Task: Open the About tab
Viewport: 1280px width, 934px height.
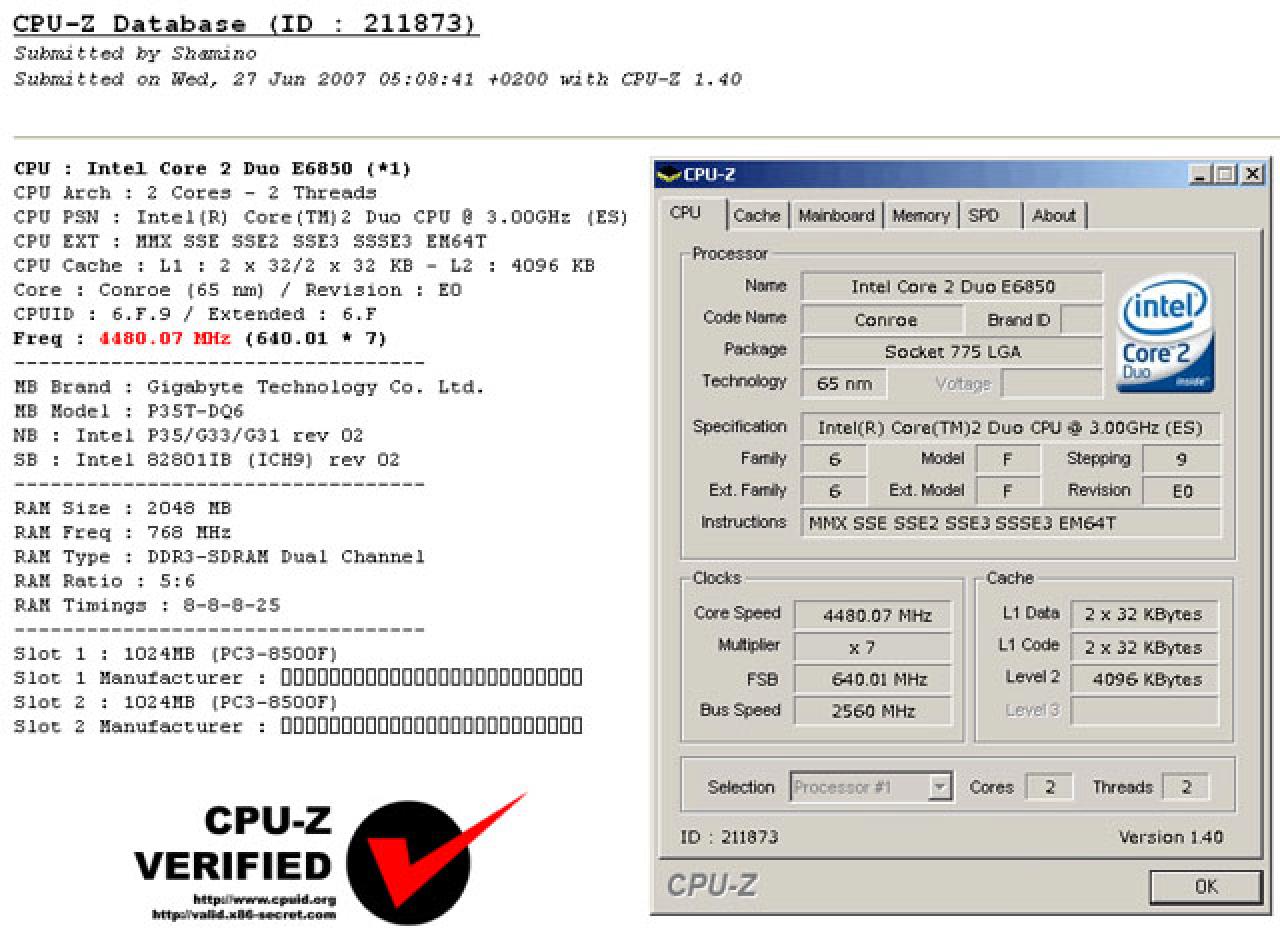Action: coord(1054,215)
